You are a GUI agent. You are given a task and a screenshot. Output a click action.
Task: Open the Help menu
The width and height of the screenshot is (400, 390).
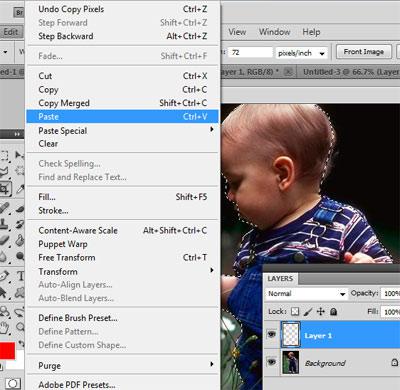click(311, 32)
